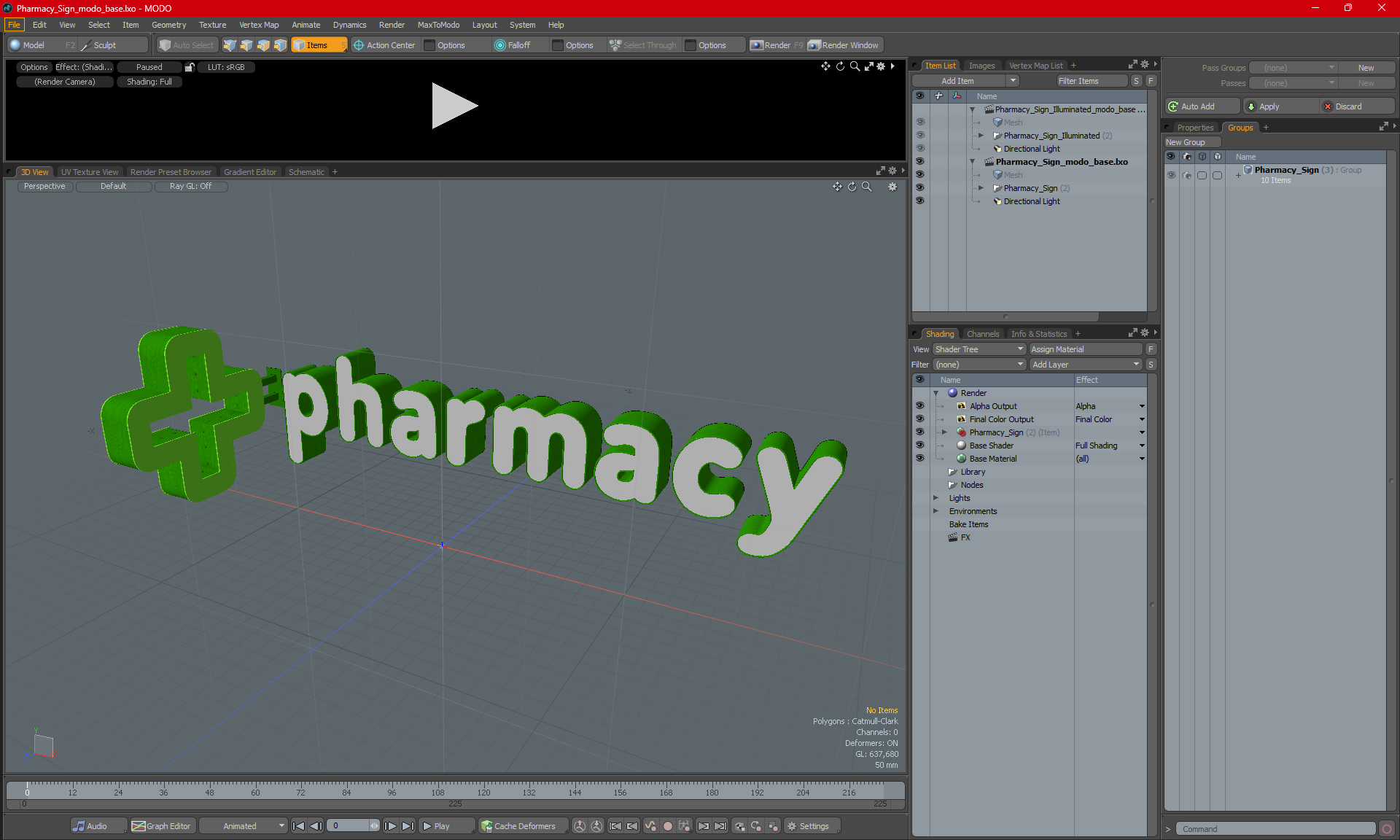Open the Render Window panel
The width and height of the screenshot is (1400, 840).
[x=843, y=44]
